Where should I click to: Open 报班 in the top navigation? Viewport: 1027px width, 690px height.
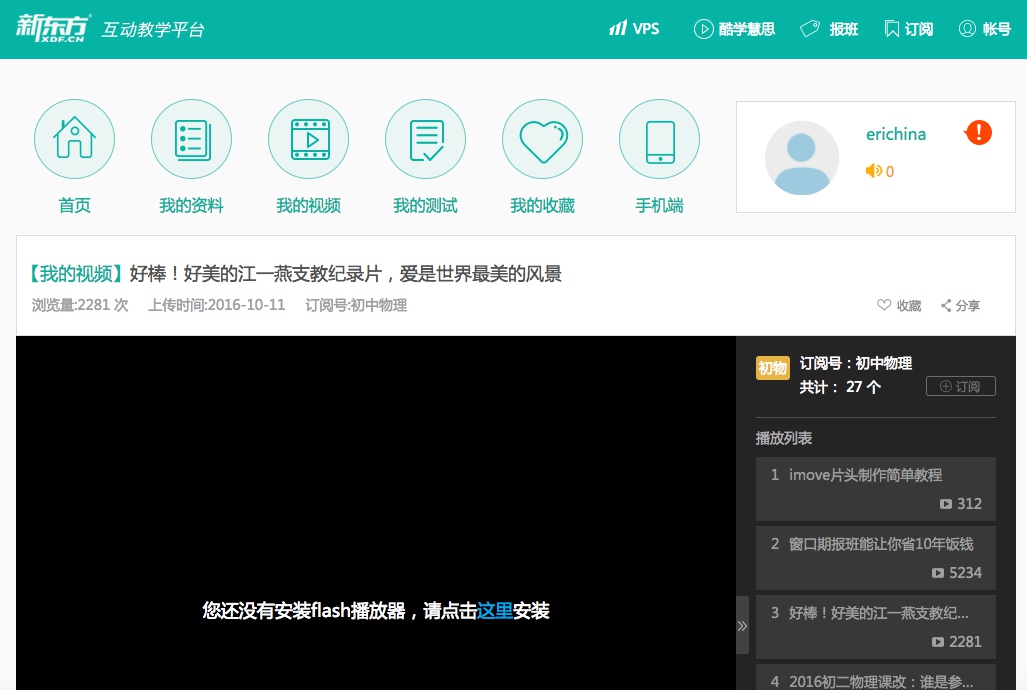[829, 29]
